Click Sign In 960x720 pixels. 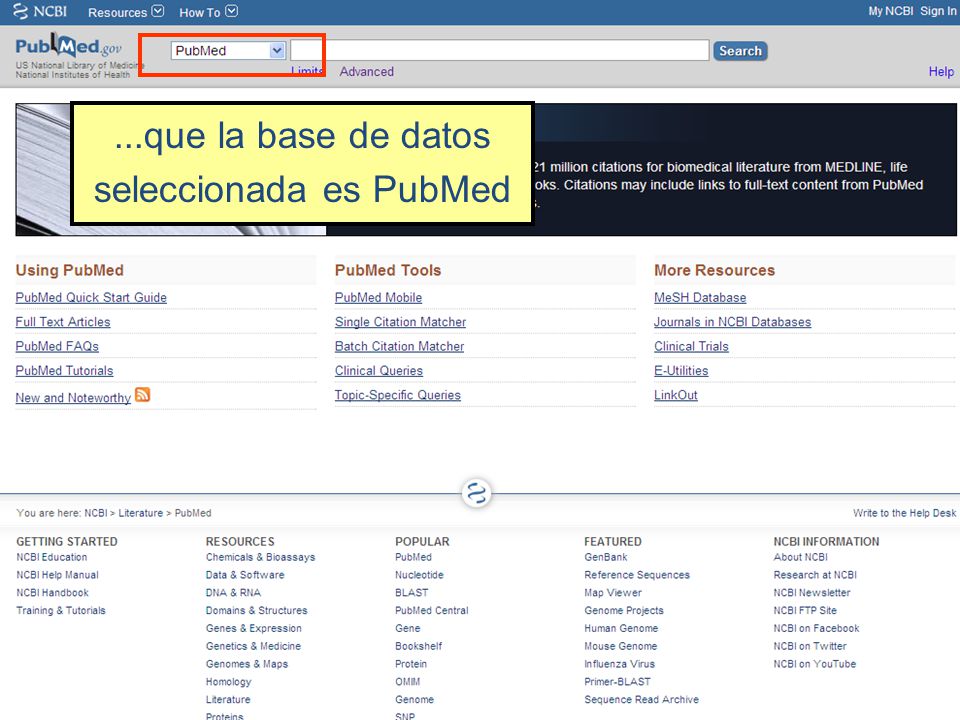point(938,11)
